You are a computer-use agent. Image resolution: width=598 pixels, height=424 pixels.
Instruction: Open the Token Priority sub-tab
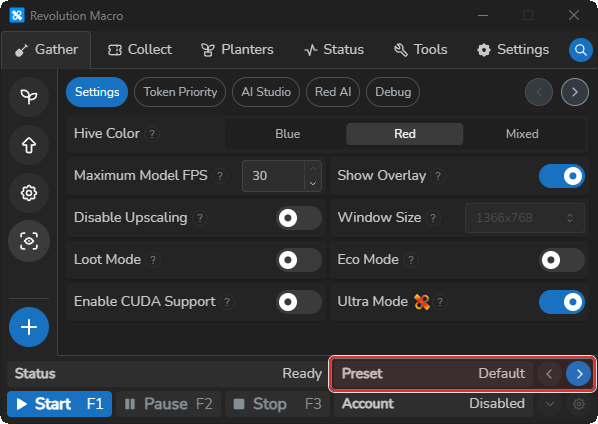tap(180, 92)
